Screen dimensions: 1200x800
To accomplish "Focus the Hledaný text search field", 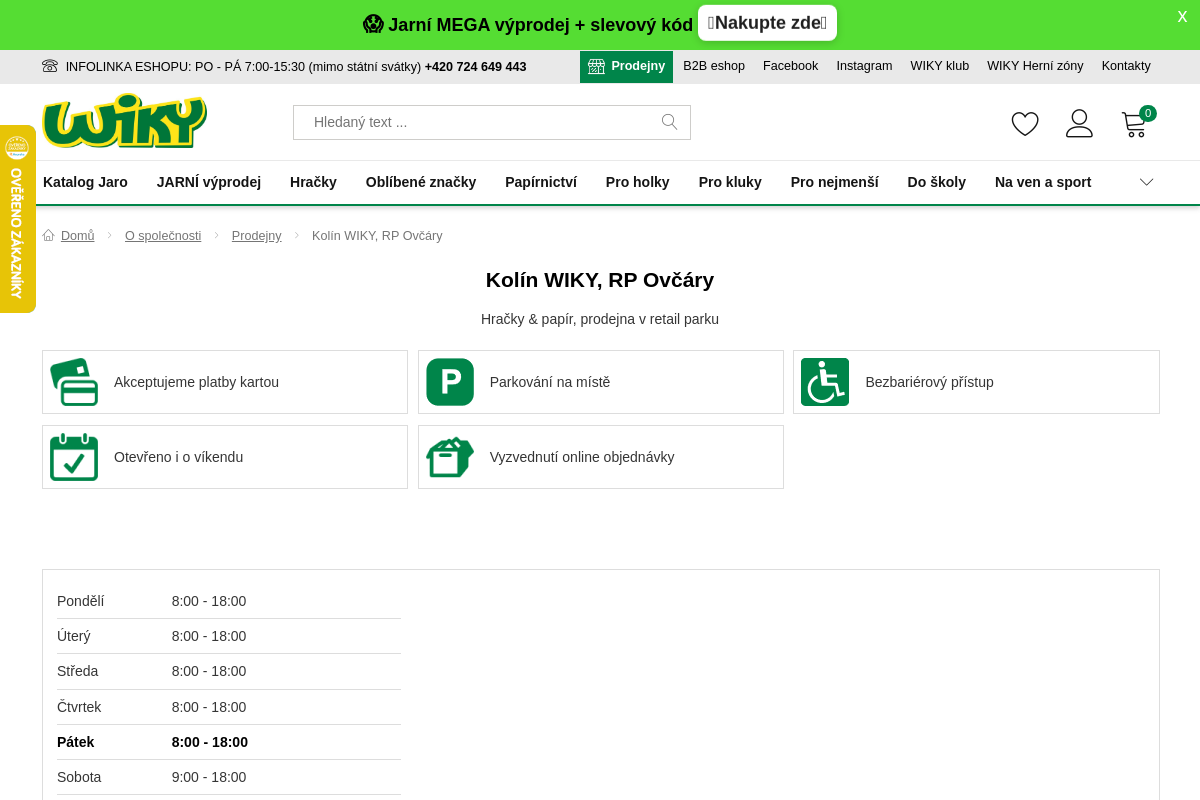I will [480, 122].
